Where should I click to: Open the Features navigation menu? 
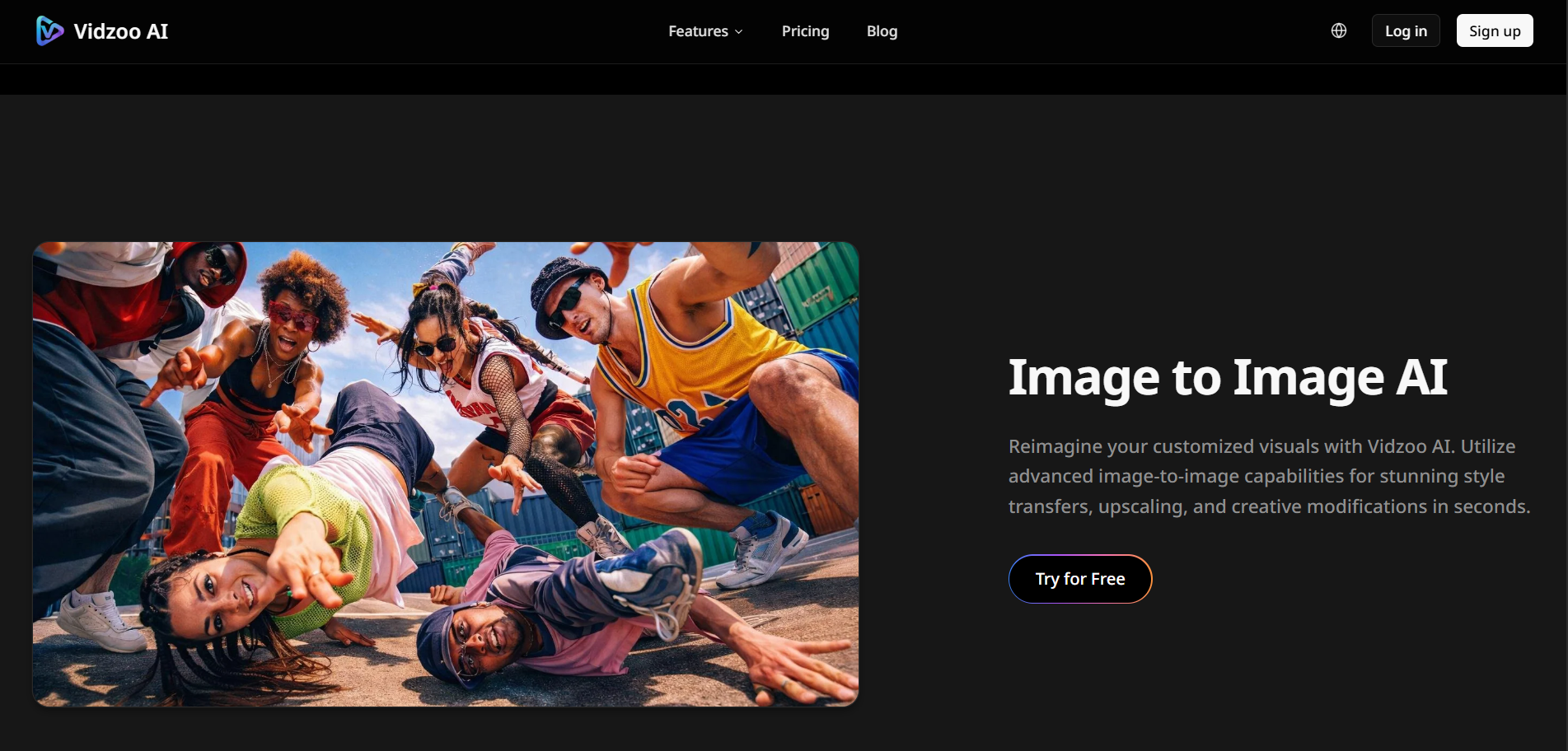[704, 31]
